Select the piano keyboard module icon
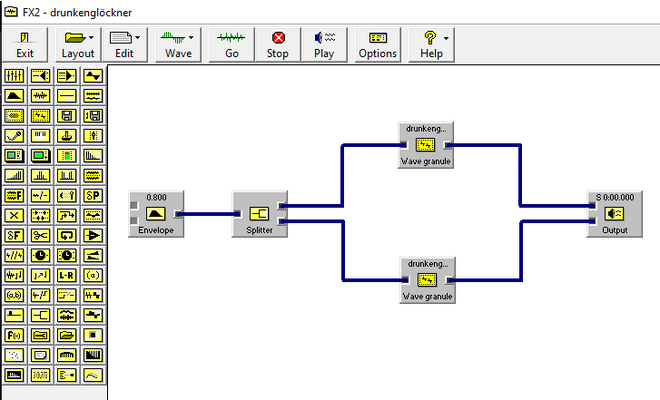660x400 pixels. [40, 136]
